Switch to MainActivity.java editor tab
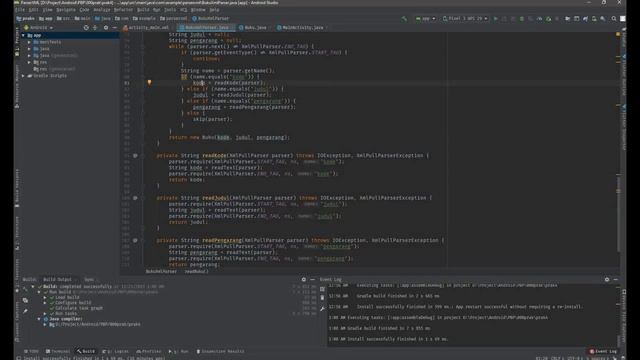Image resolution: width=640 pixels, height=360 pixels. [x=300, y=27]
